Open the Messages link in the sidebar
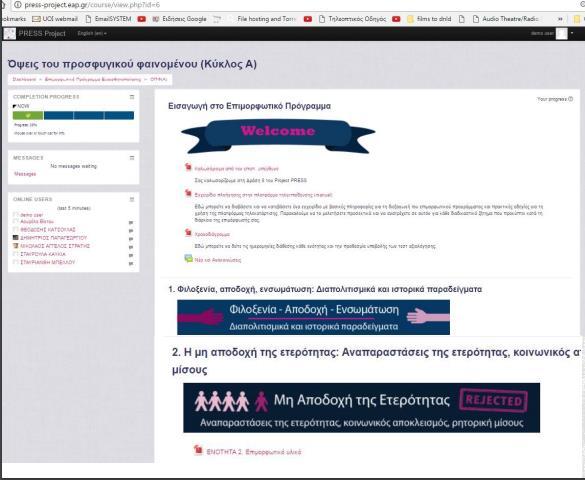Image resolution: width=585 pixels, height=480 pixels. tap(25, 174)
